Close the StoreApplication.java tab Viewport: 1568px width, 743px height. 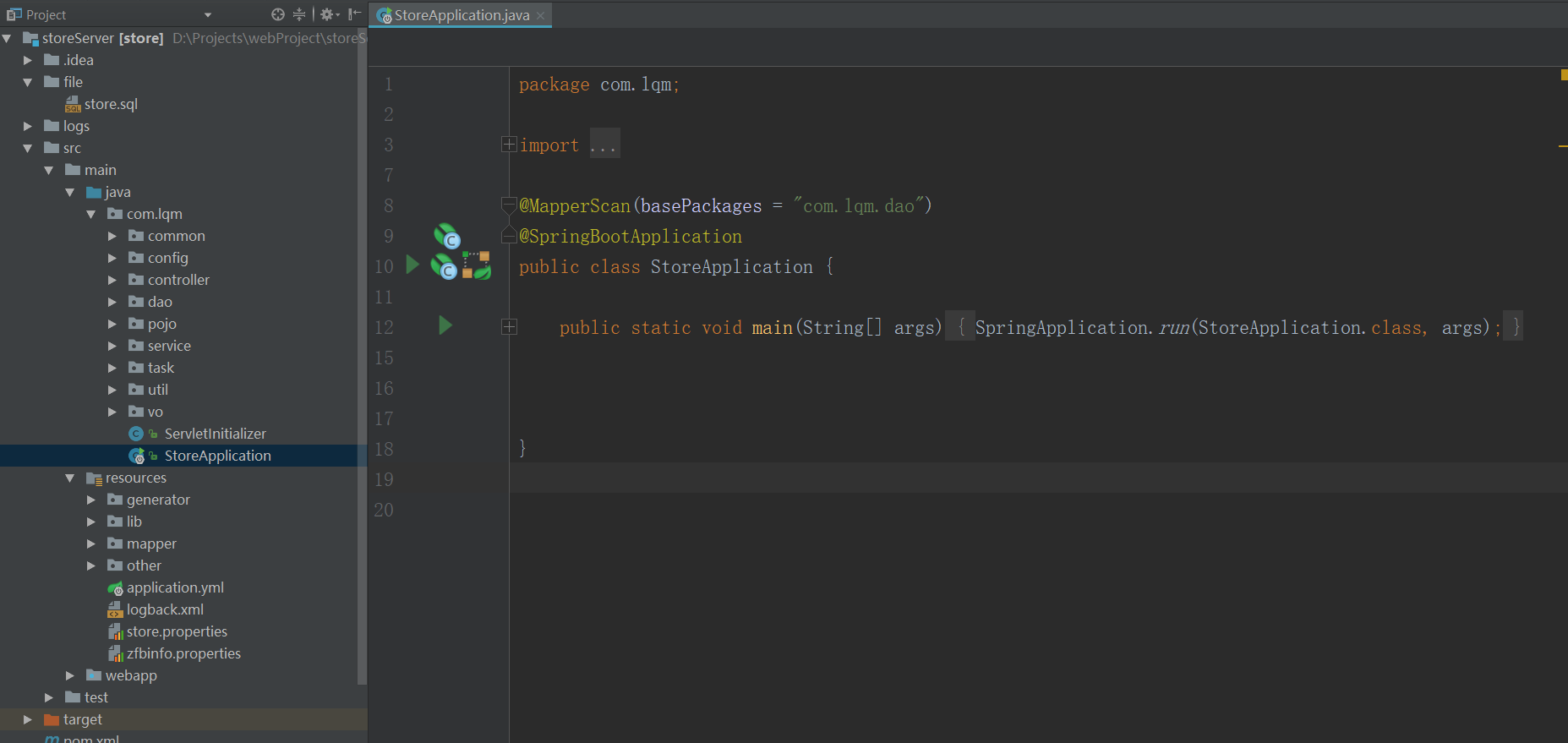pos(541,15)
